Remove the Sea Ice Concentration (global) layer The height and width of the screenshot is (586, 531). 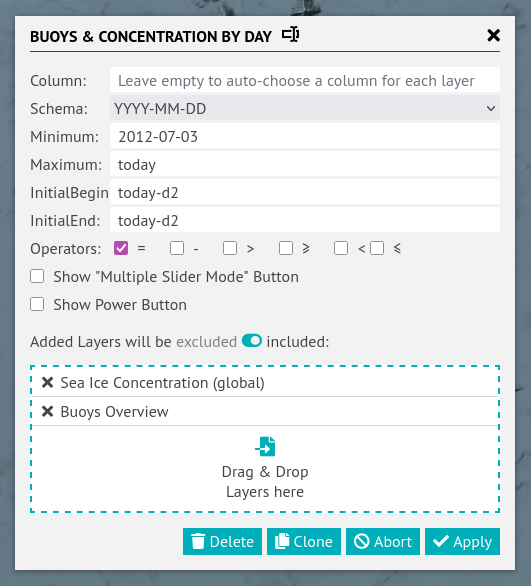point(47,383)
